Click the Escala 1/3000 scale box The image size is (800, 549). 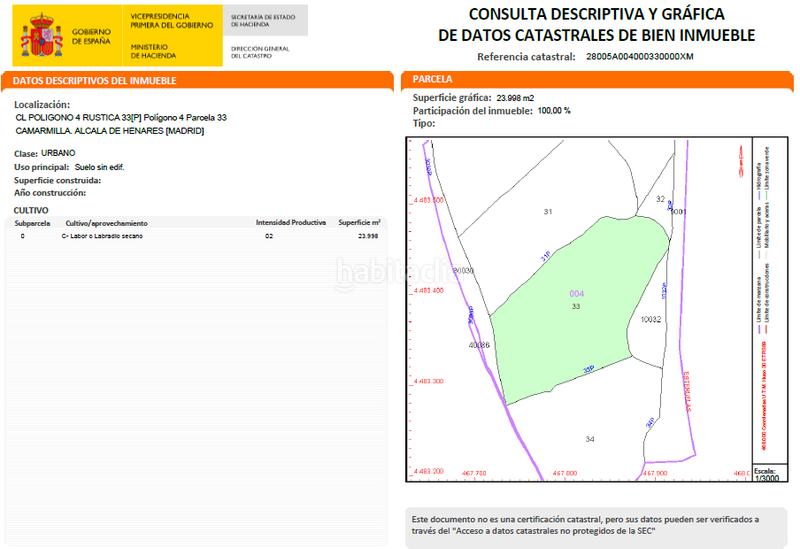click(x=766, y=475)
